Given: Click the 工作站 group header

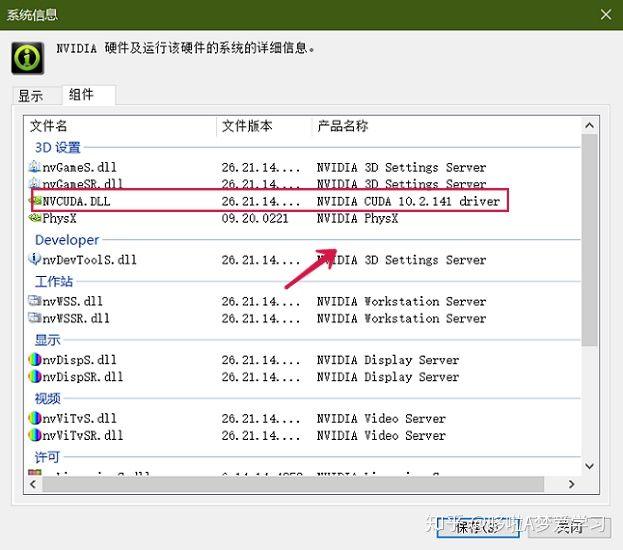Looking at the screenshot, I should (x=54, y=281).
